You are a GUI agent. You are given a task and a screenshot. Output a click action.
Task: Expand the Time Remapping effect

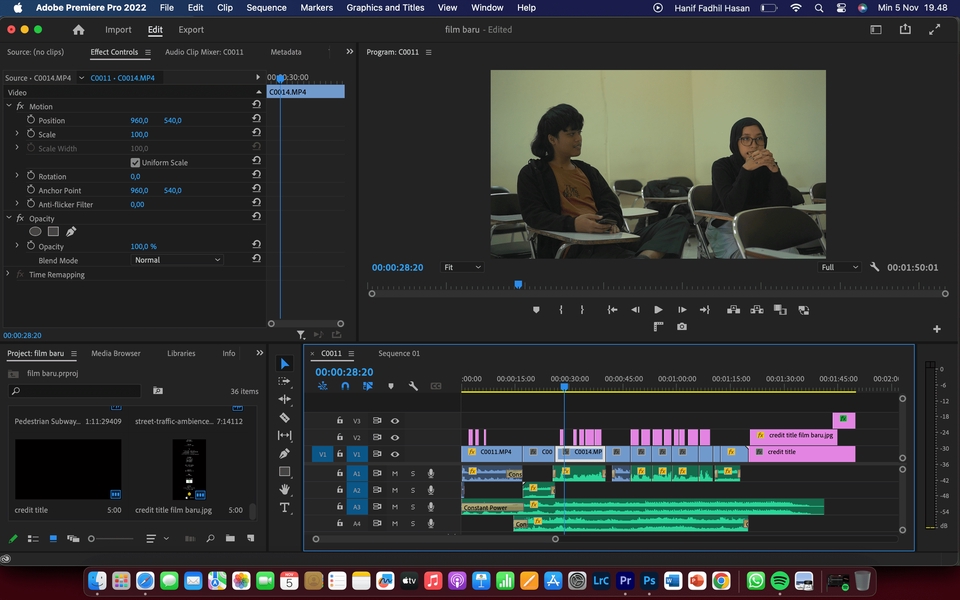click(x=8, y=275)
